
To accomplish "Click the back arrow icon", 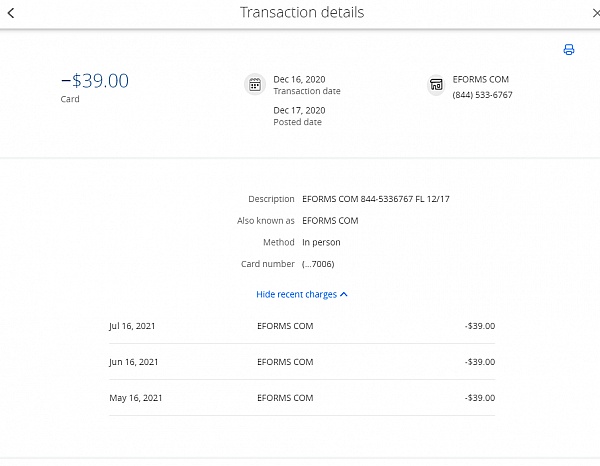I will click(10, 13).
